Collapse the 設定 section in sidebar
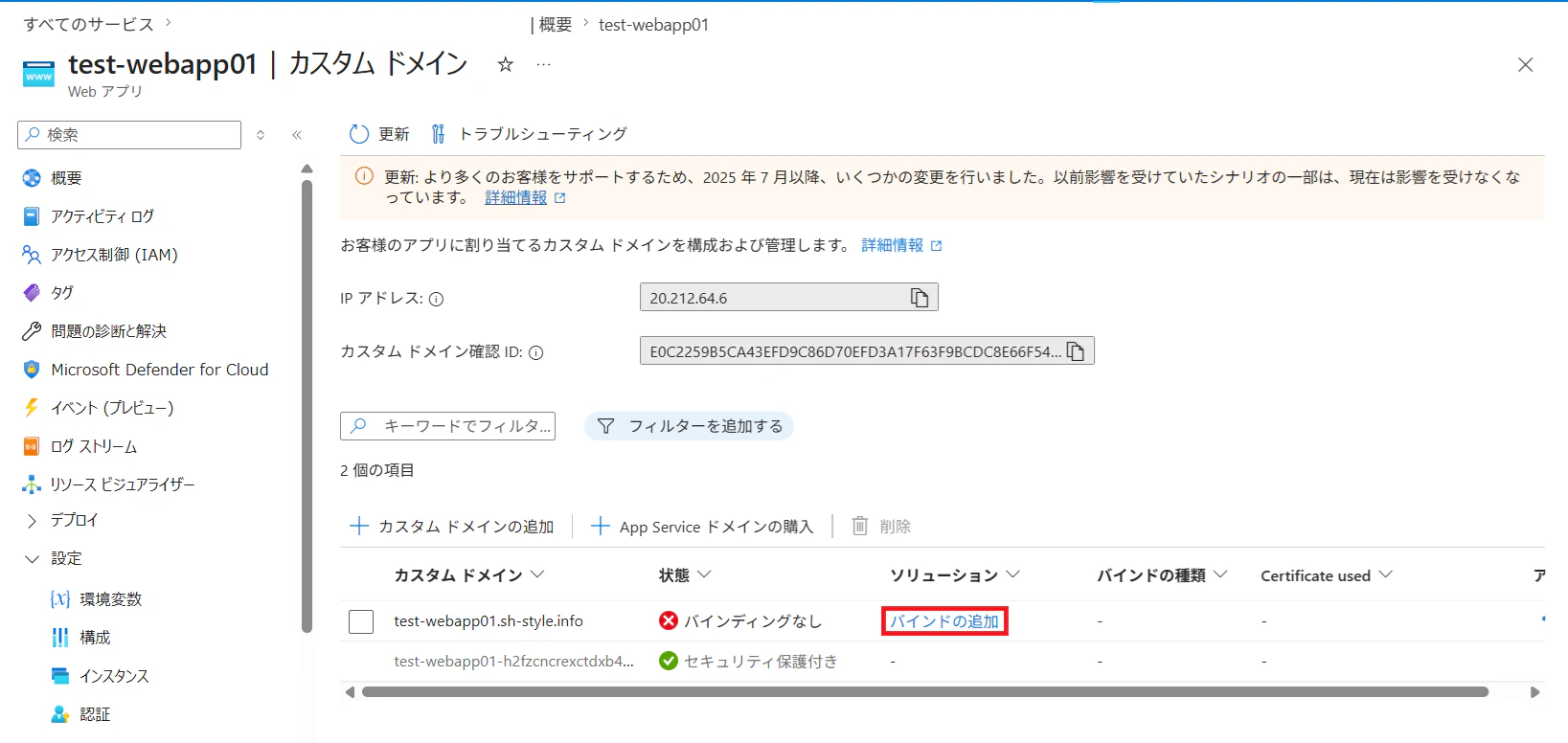The height and width of the screenshot is (743, 1568). (x=32, y=558)
